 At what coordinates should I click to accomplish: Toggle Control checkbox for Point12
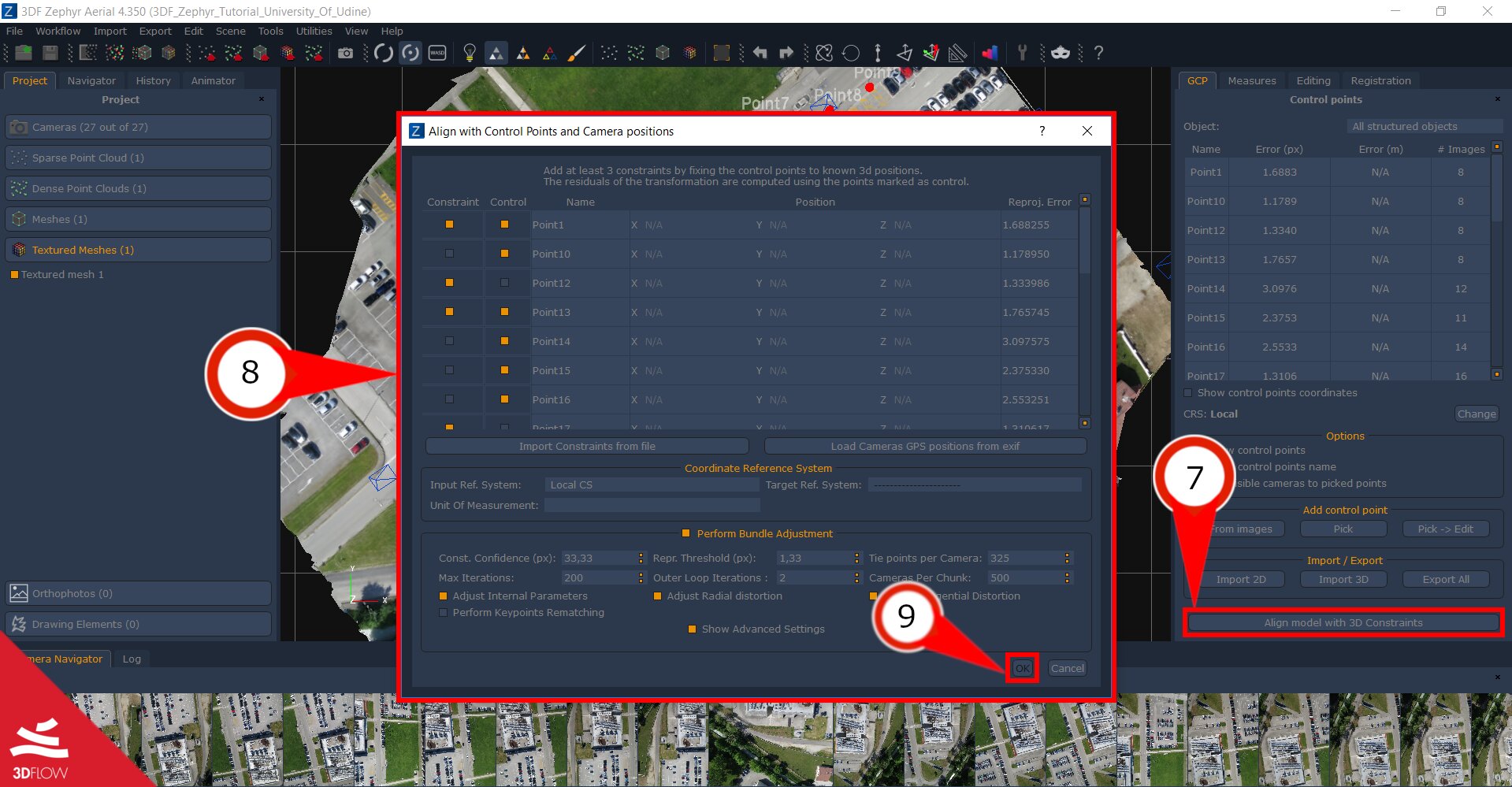coord(504,283)
